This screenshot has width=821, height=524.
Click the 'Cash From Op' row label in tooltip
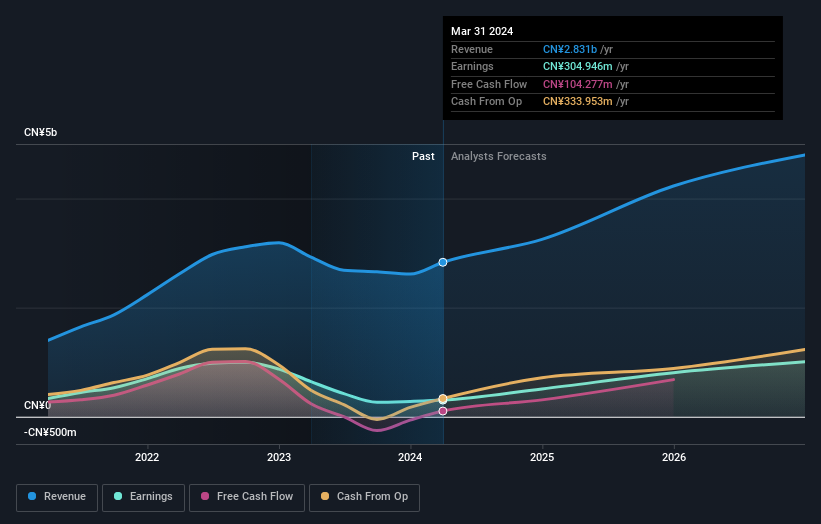[486, 102]
